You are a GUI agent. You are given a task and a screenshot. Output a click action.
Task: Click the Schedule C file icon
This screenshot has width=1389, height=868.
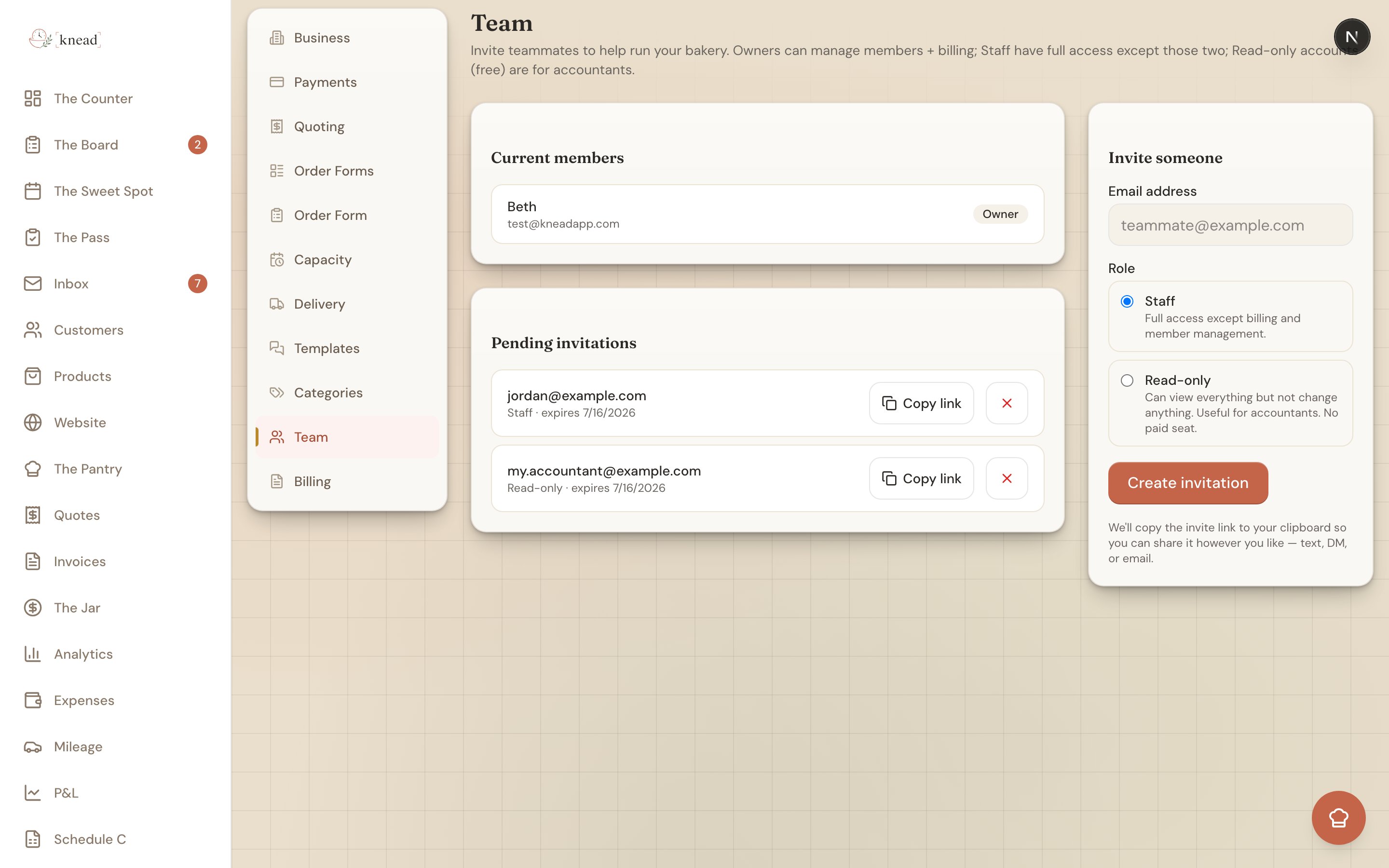coord(33,839)
